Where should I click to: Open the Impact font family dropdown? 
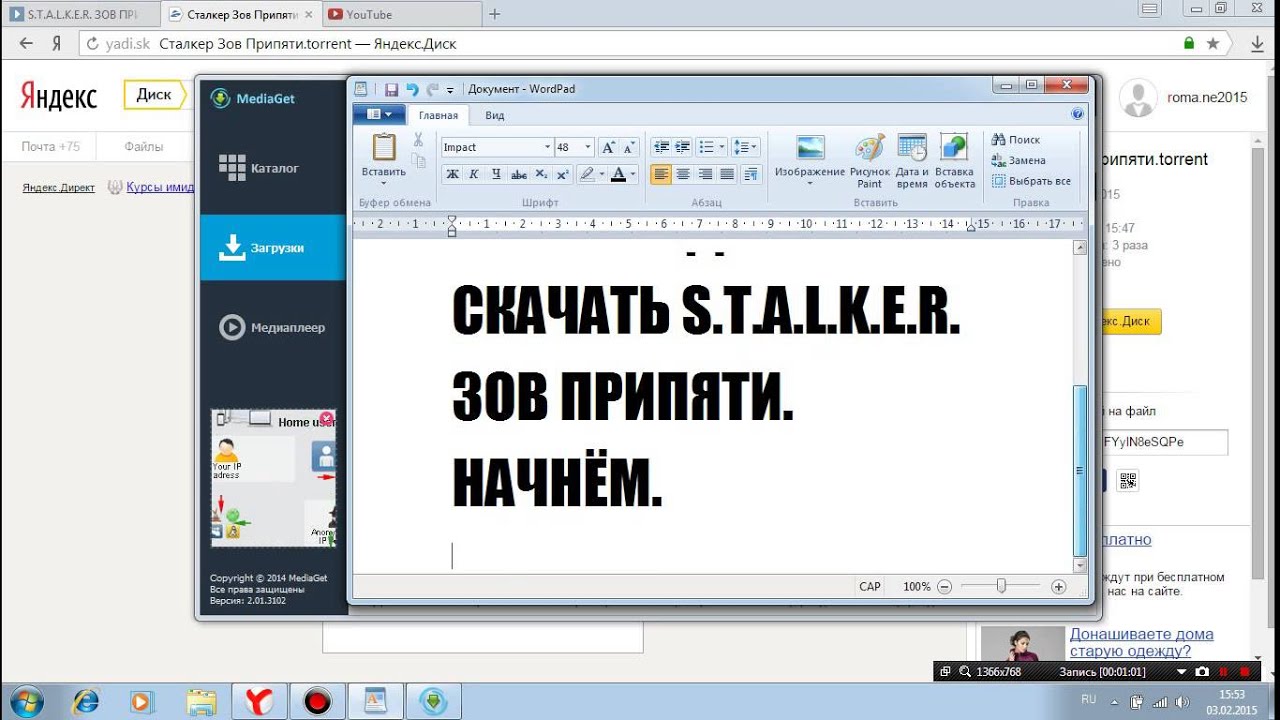click(547, 147)
